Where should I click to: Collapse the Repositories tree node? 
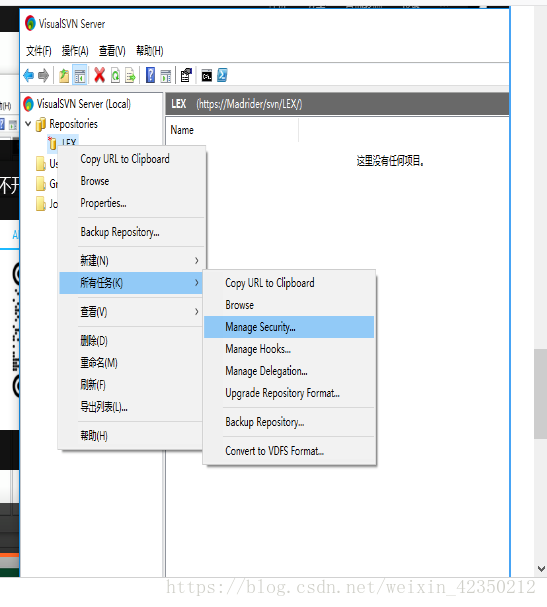click(x=28, y=124)
